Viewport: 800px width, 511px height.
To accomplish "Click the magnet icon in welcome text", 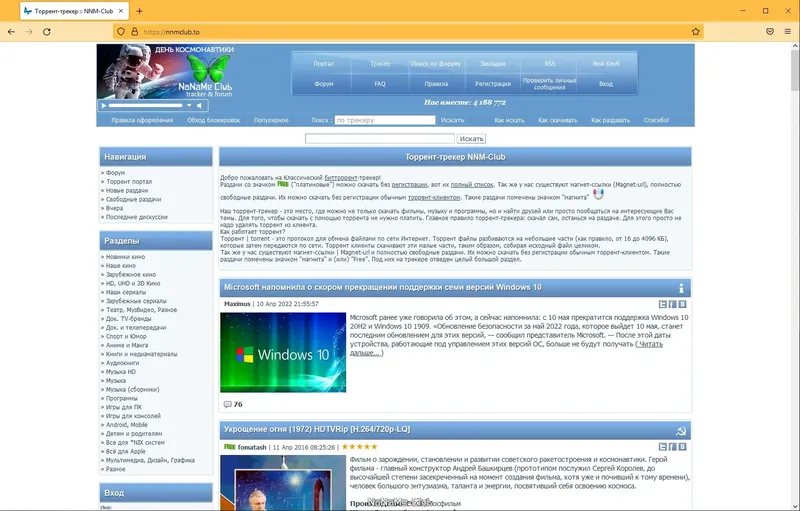I will (598, 194).
